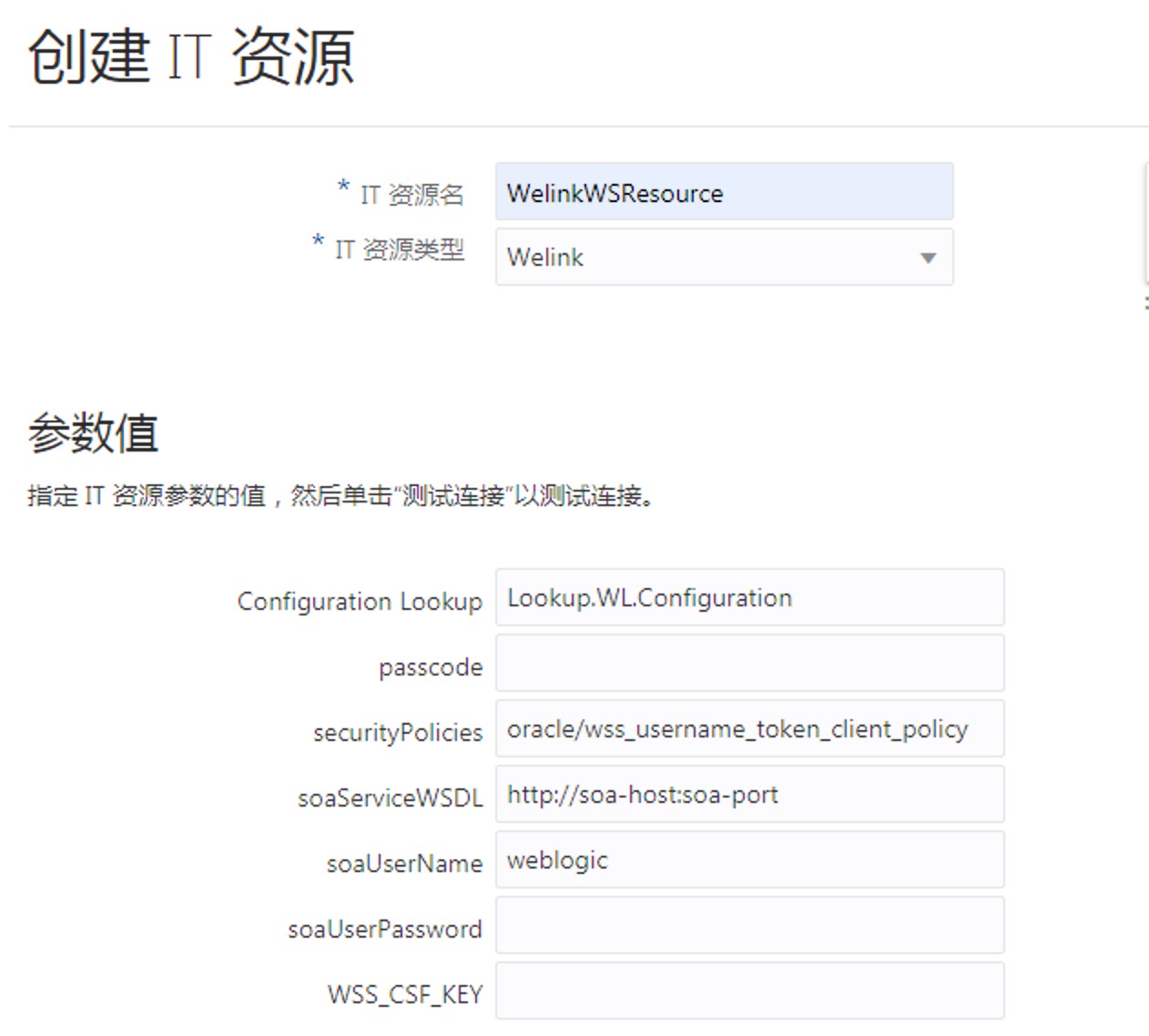
Task: Click the soaUserName field containing weblogic
Action: pos(749,859)
